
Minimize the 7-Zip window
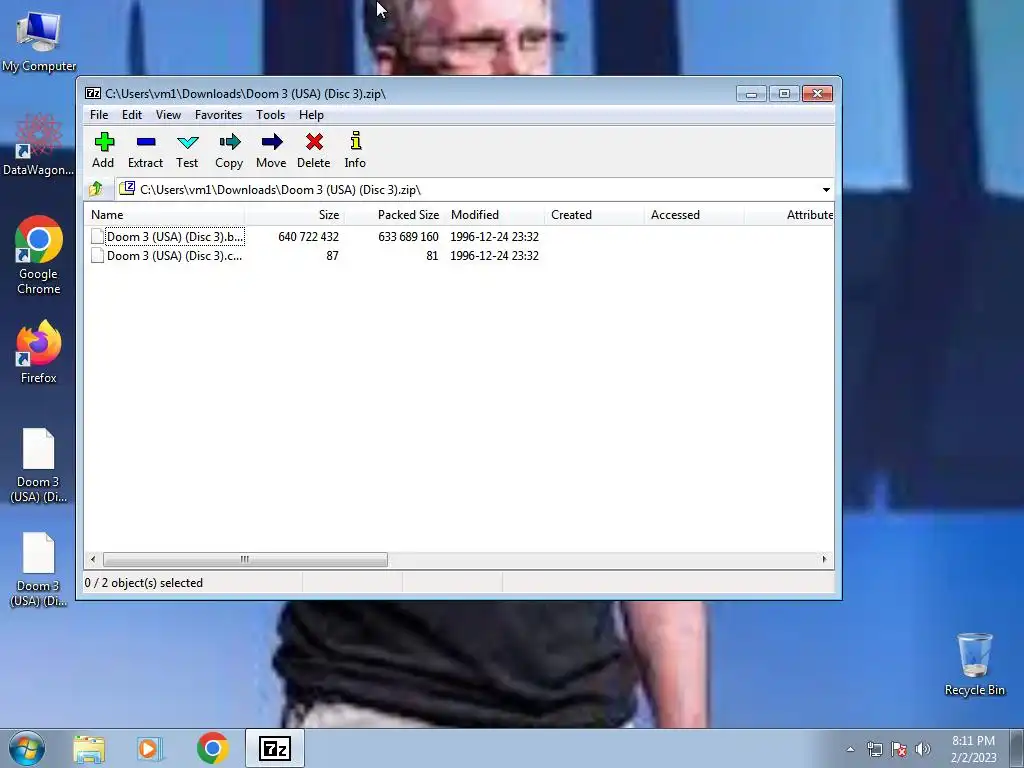tap(751, 93)
